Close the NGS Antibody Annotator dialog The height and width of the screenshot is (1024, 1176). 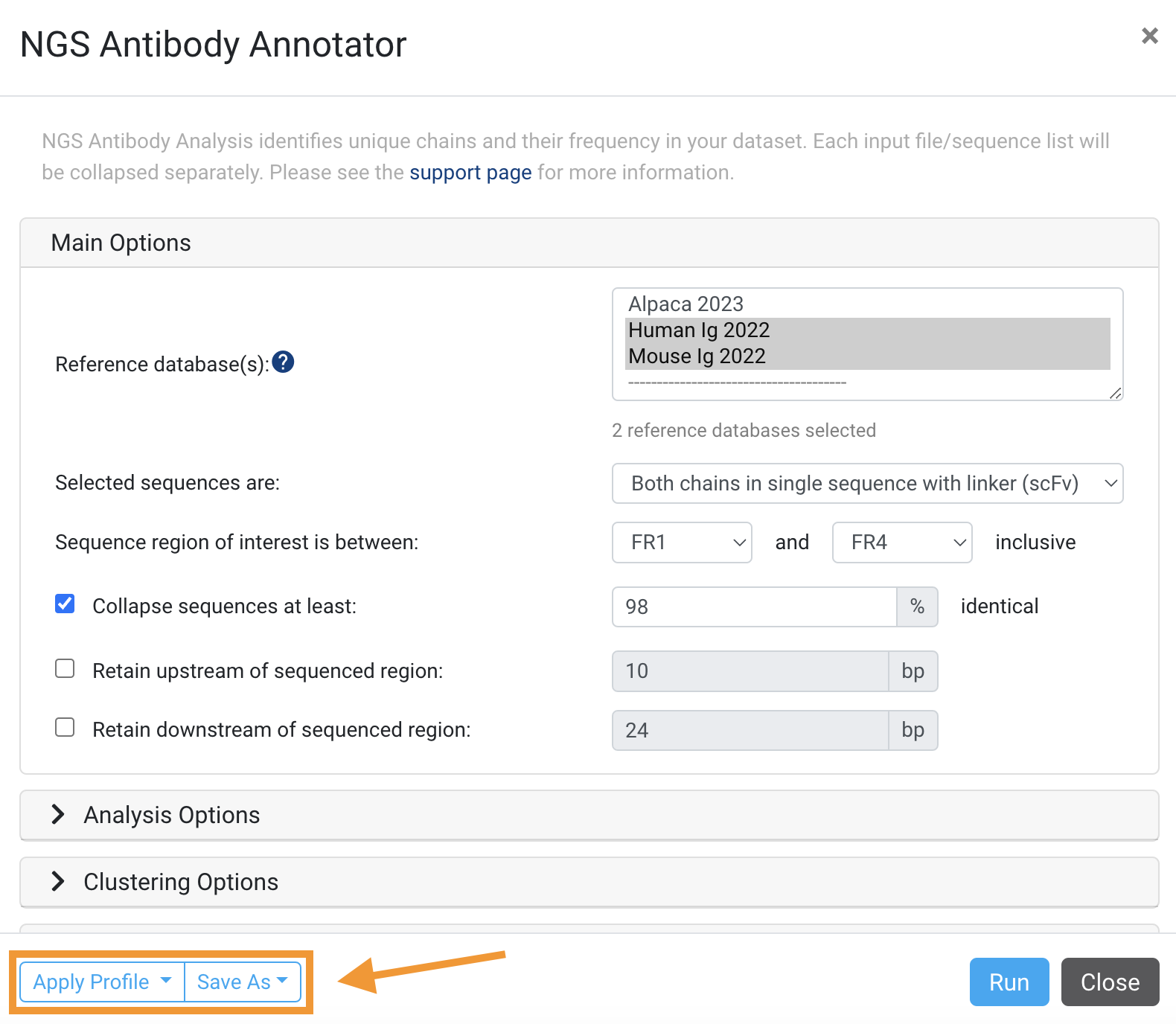1150,36
